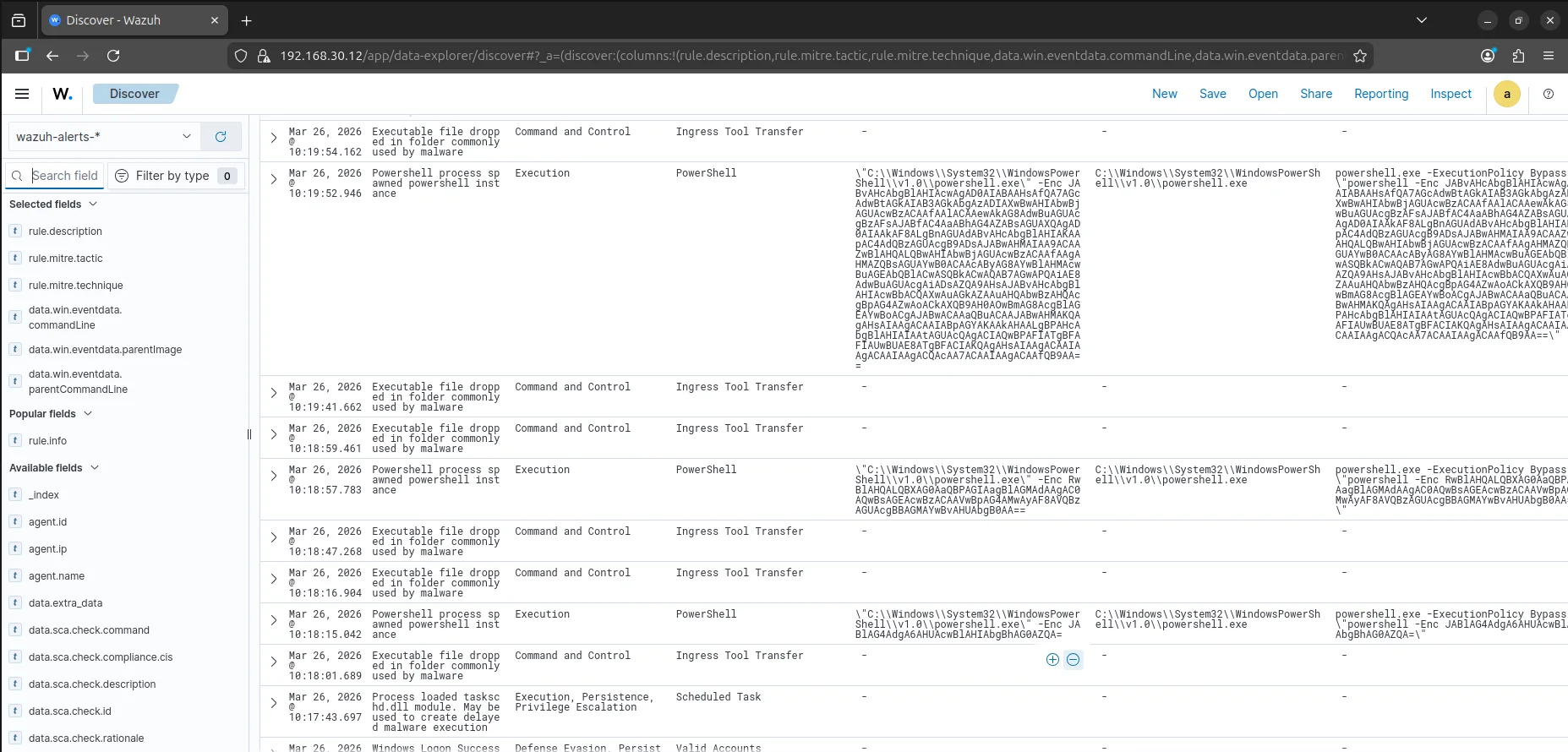
Task: Click the filter-out-value minus icon
Action: [x=1073, y=660]
